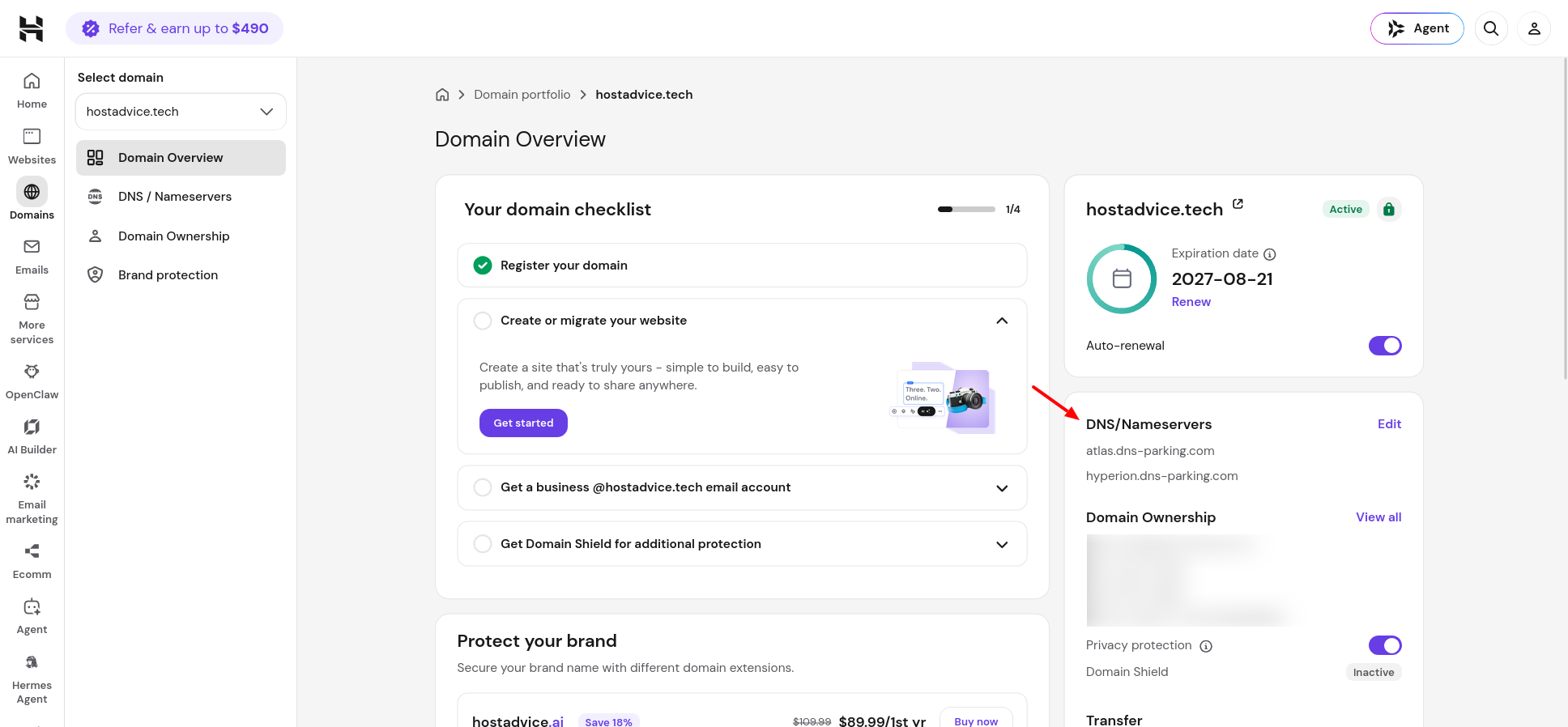Click the expiration calendar icon
1568x727 pixels.
pos(1122,278)
